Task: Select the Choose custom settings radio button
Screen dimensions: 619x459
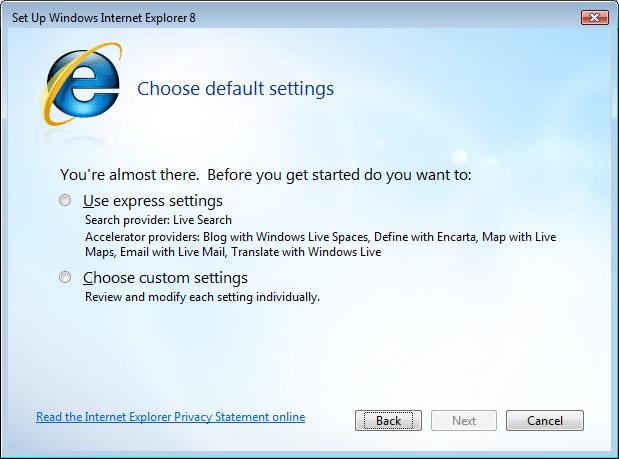Action: [66, 278]
